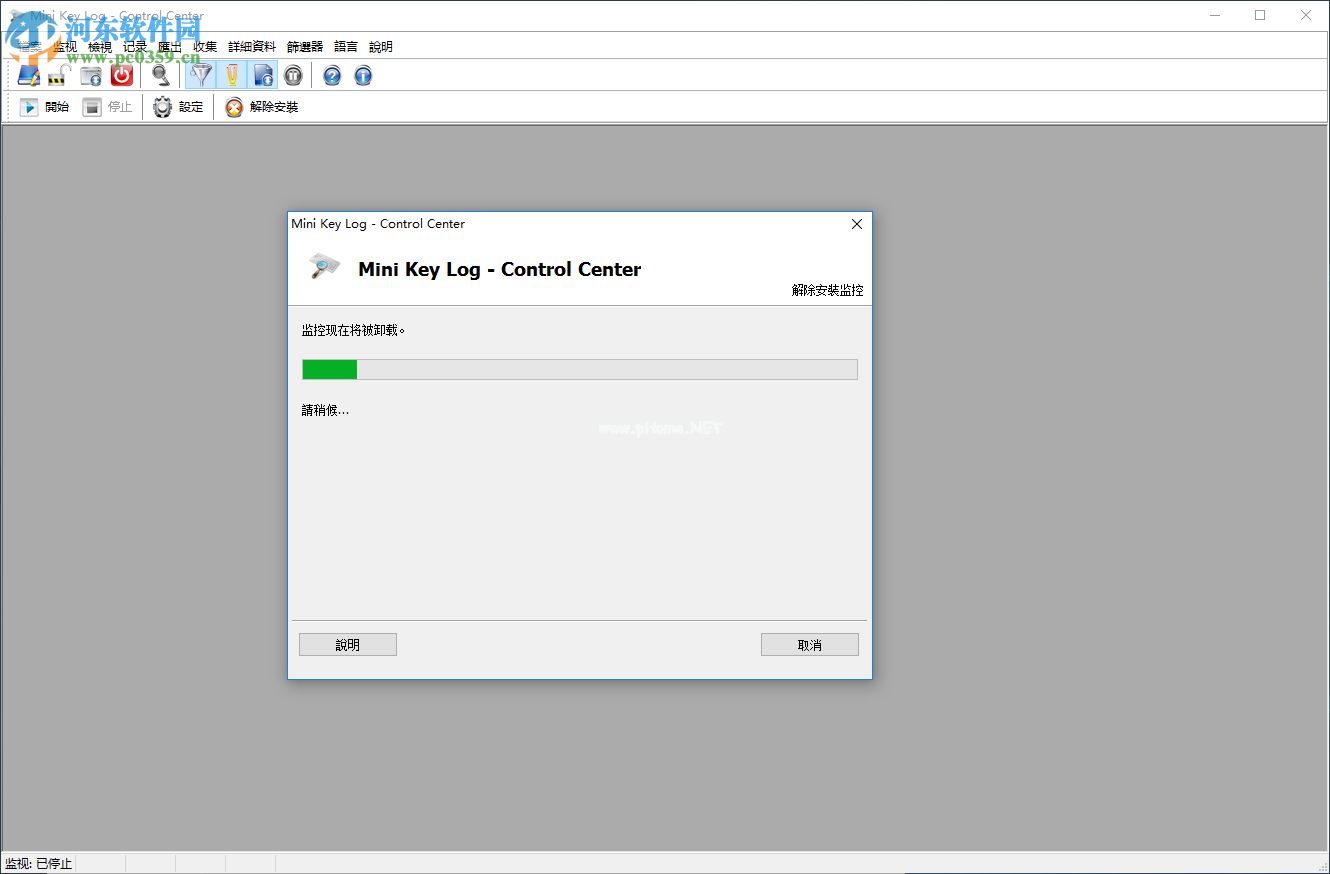Screen dimensions: 1330x874
Task: Click the 解除安裝 uninstall toolbar button
Action: click(x=261, y=107)
